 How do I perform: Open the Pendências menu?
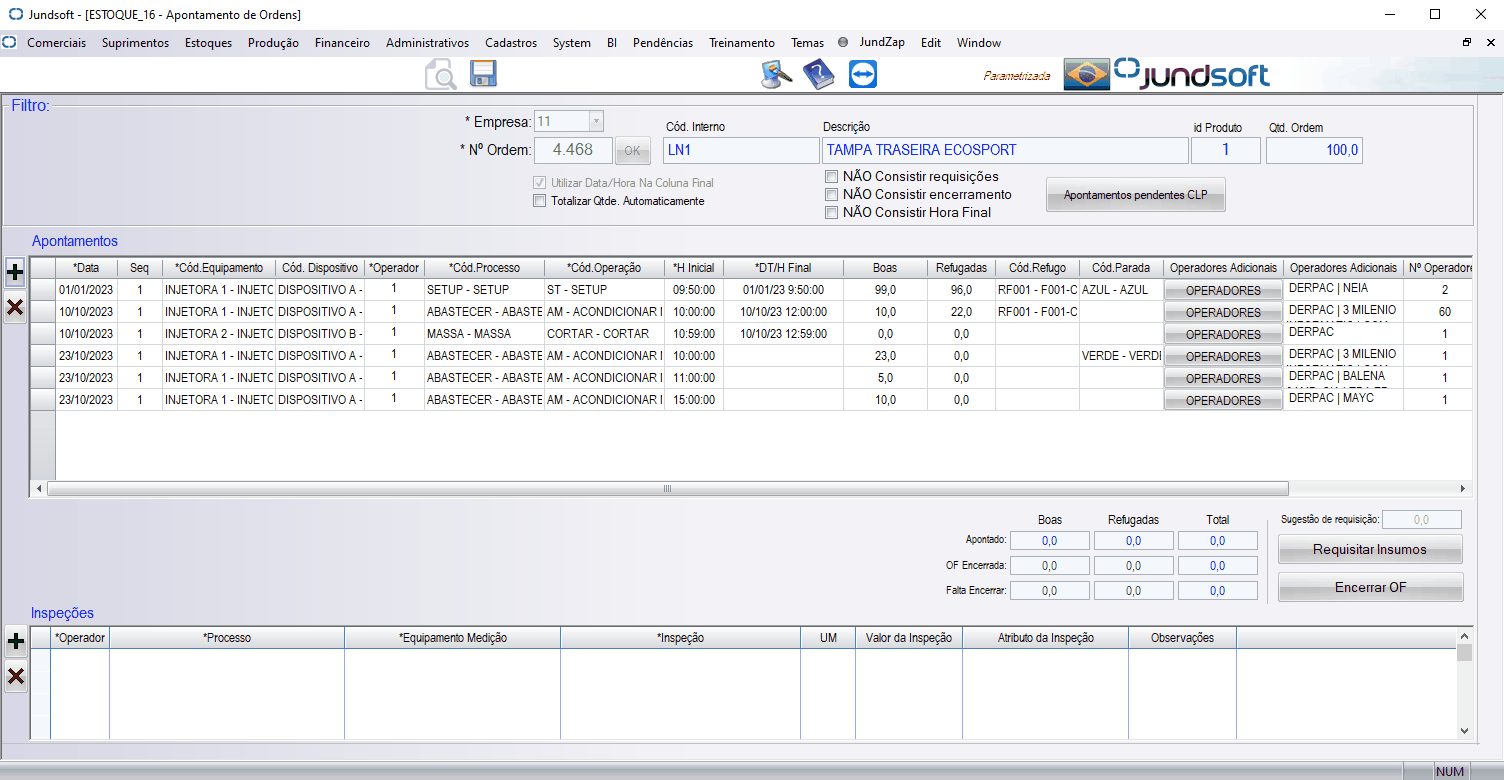click(x=663, y=43)
